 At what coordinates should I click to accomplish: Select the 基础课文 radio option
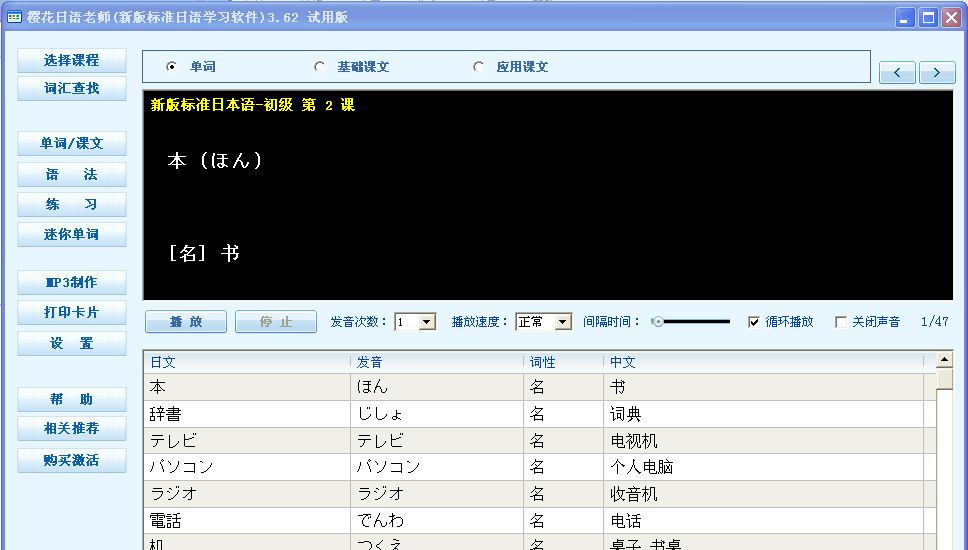pyautogui.click(x=320, y=67)
